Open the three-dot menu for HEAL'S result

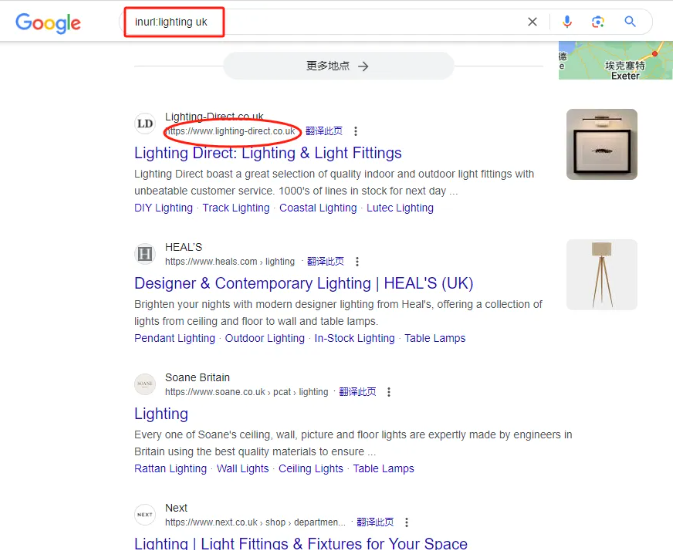click(357, 262)
